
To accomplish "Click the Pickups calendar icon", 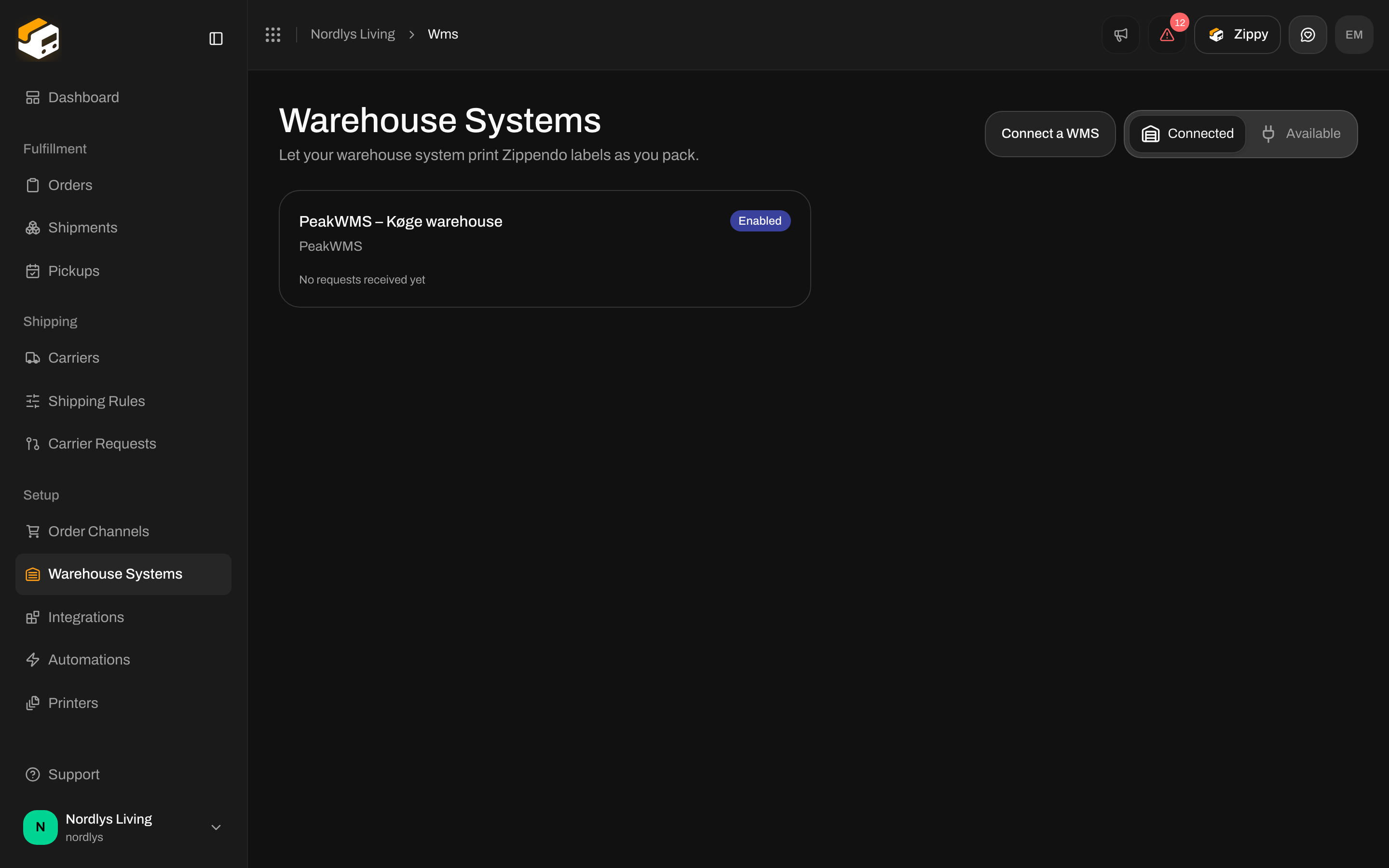I will point(33,271).
